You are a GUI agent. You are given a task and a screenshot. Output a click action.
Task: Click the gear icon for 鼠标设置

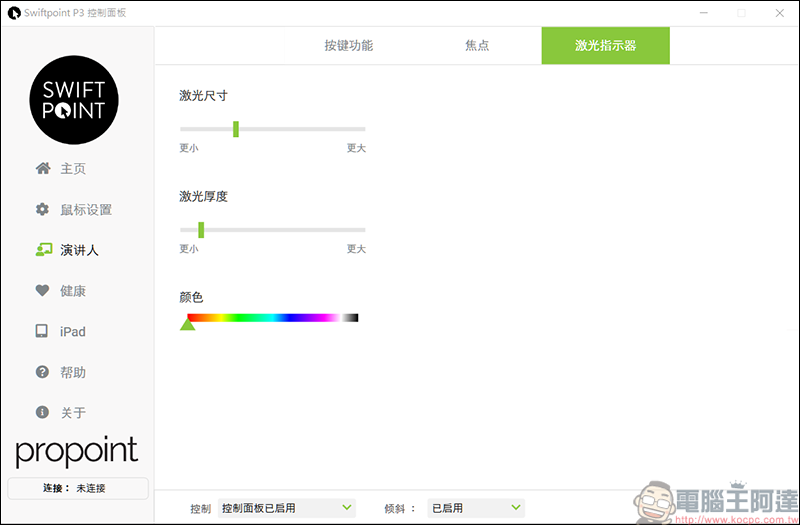click(42, 209)
